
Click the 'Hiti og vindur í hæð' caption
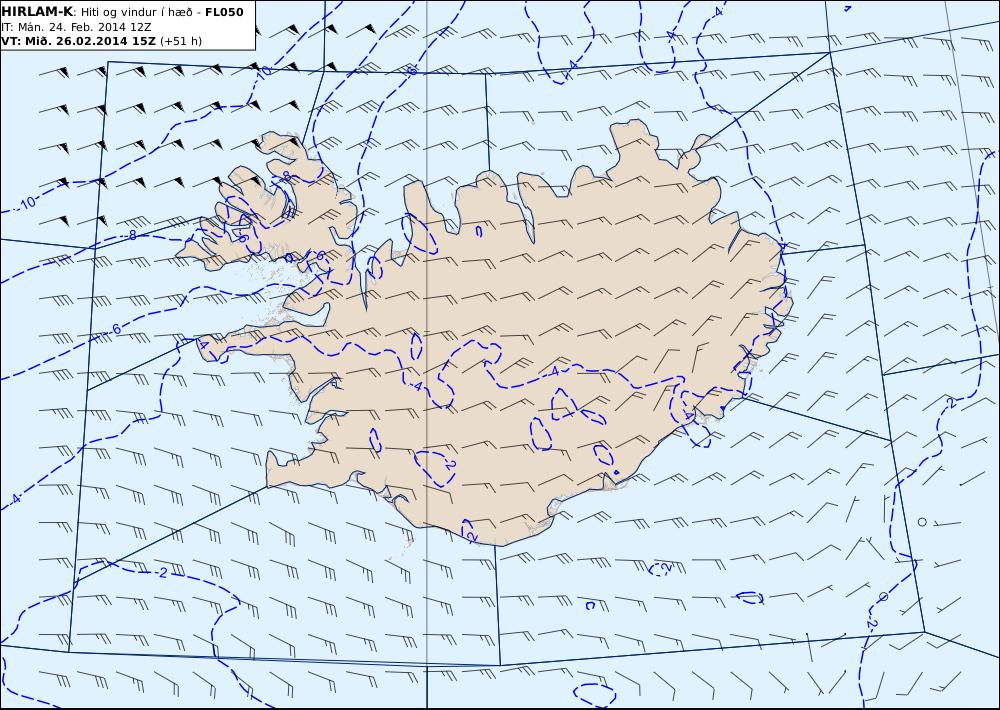click(136, 11)
